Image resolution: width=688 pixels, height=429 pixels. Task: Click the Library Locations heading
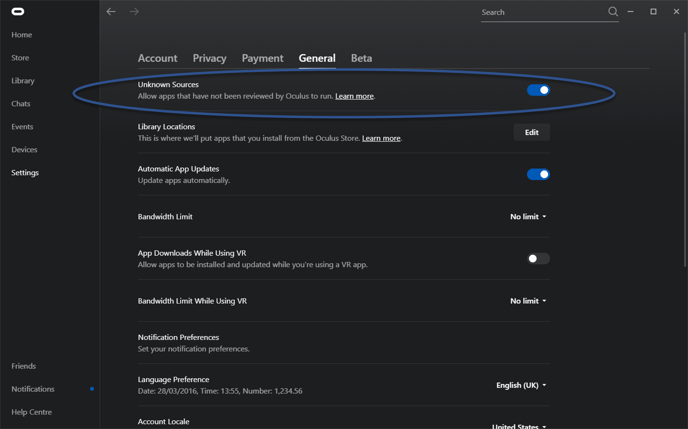pyautogui.click(x=166, y=126)
